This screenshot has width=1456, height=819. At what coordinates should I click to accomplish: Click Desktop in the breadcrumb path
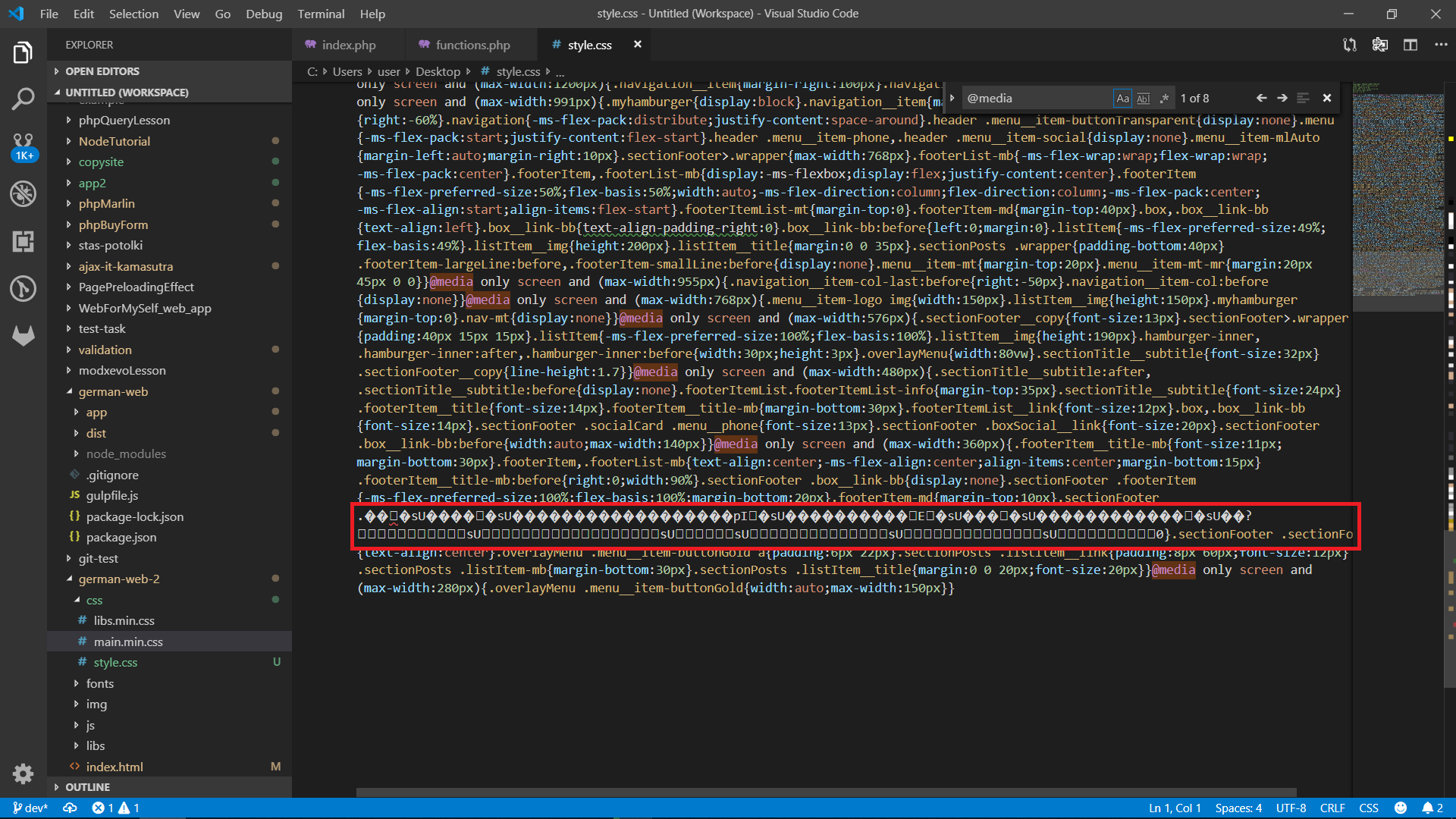pos(438,71)
